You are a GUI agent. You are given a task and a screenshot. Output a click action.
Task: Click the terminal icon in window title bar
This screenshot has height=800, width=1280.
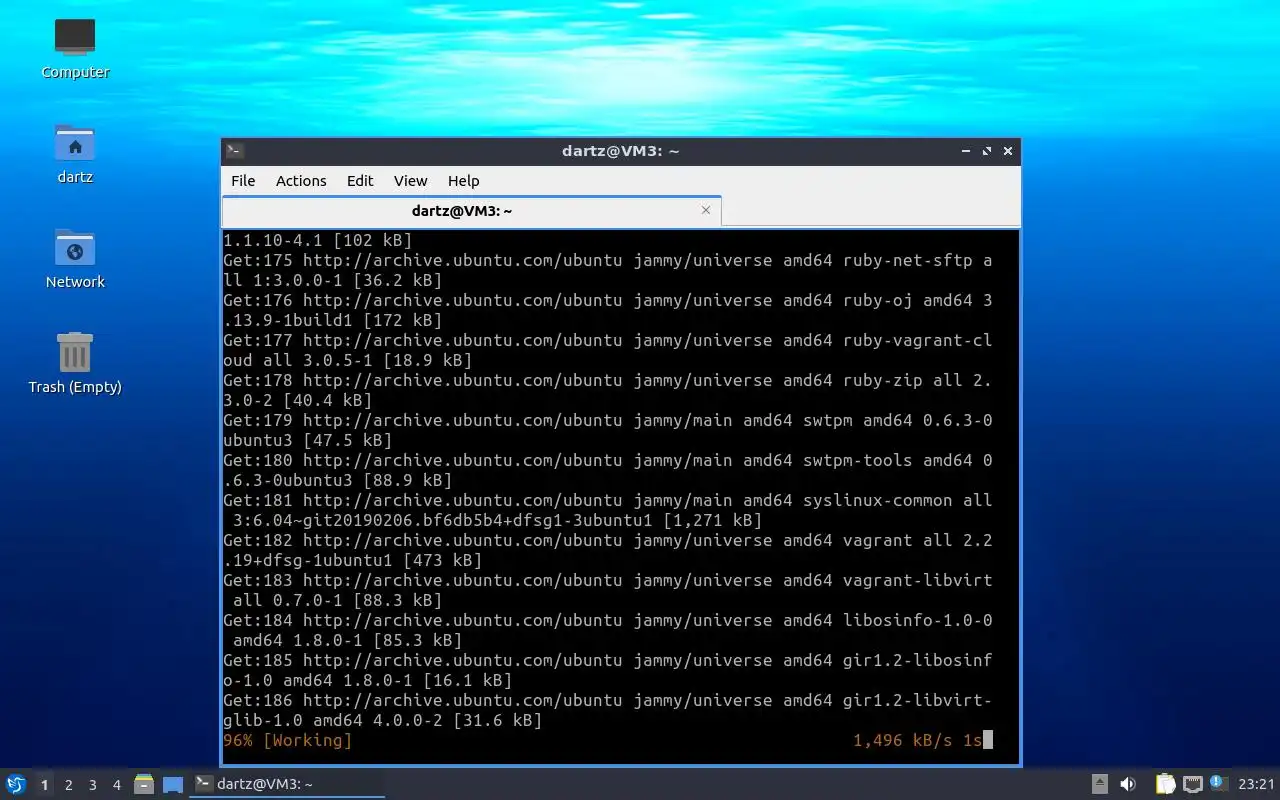point(234,151)
